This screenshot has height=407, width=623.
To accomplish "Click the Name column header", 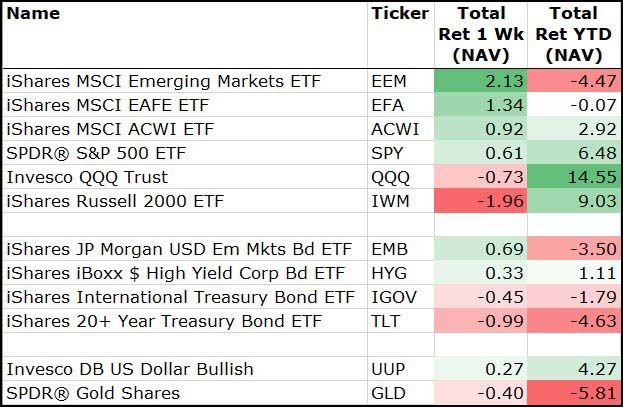I will click(x=33, y=14).
